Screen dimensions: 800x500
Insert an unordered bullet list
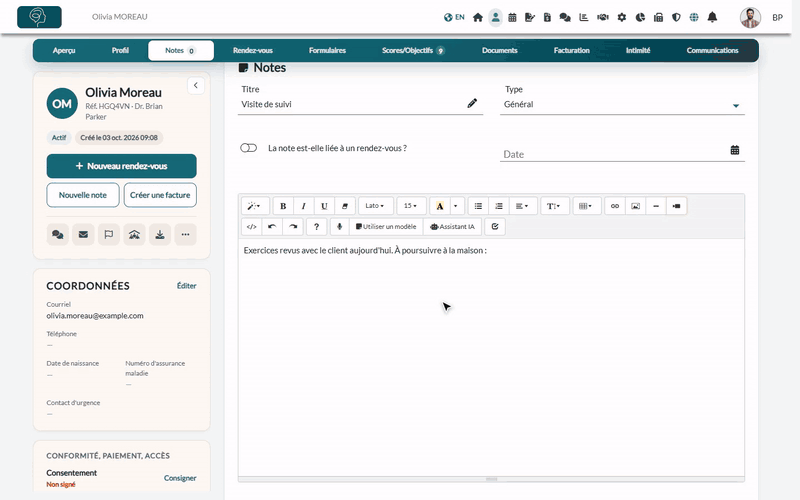[x=478, y=206]
